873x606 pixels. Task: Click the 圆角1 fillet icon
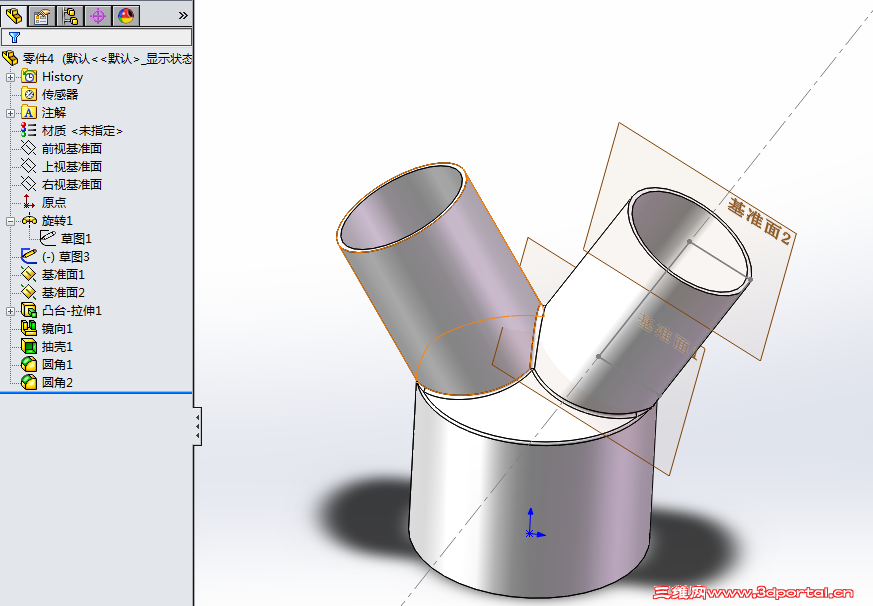(29, 364)
